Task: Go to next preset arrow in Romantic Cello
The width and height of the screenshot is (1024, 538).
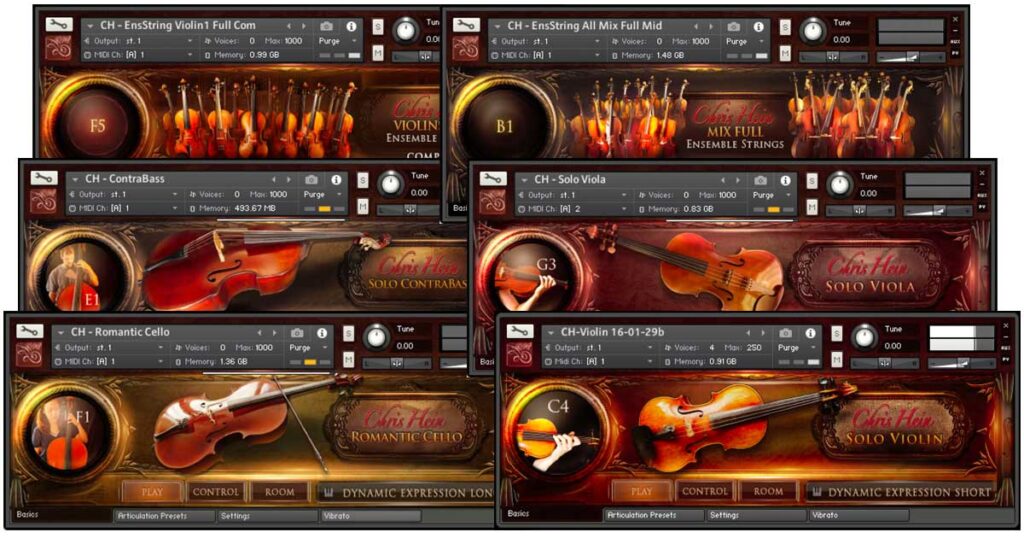Action: point(274,332)
